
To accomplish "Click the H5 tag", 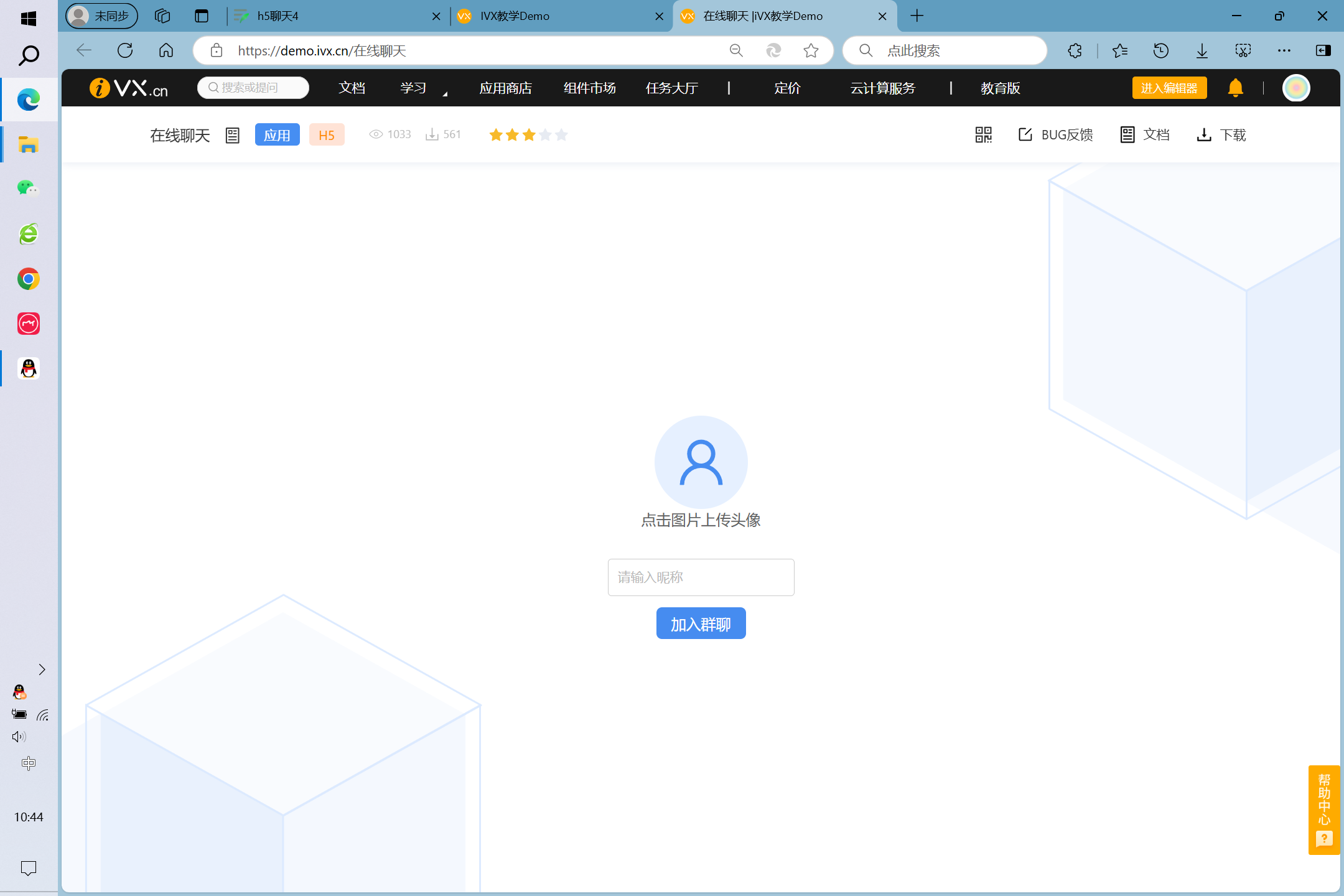I will point(327,134).
